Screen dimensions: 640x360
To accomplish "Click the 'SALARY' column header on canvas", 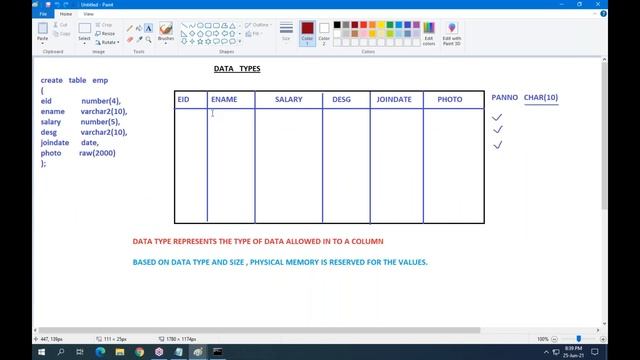I will 289,99.
